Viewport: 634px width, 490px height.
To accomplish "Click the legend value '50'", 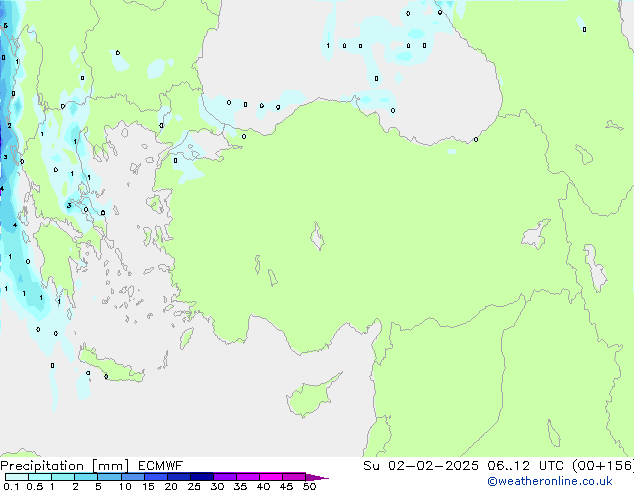I will tap(309, 486).
